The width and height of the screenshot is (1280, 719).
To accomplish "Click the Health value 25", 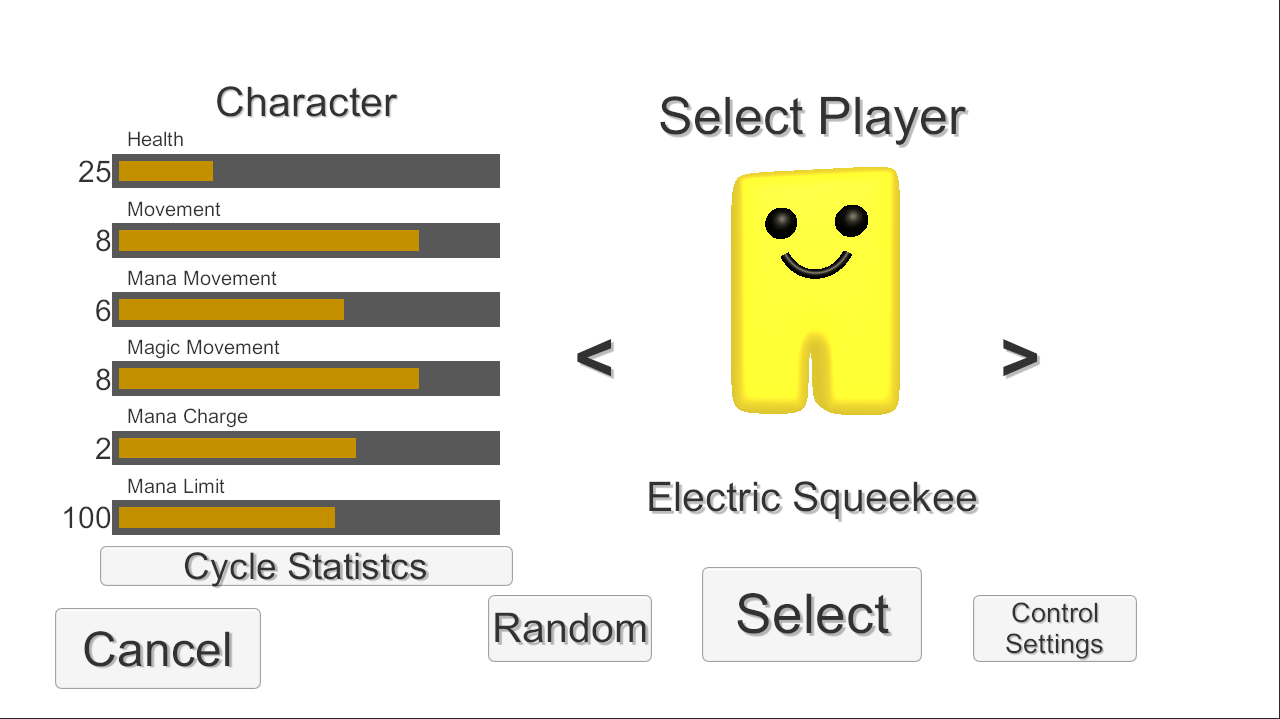I will coord(94,172).
